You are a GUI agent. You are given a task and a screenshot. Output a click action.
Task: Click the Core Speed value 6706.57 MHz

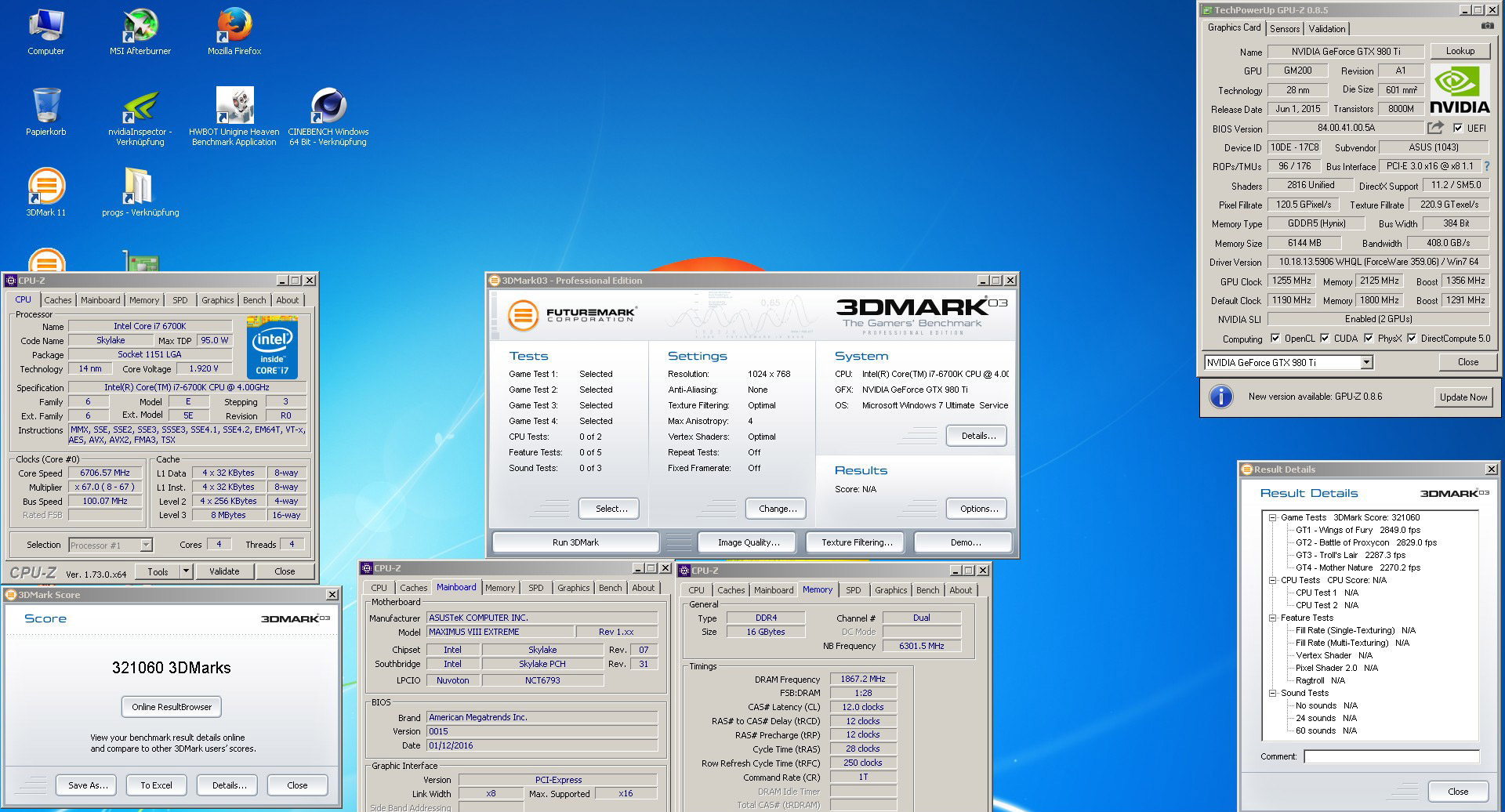[x=105, y=473]
